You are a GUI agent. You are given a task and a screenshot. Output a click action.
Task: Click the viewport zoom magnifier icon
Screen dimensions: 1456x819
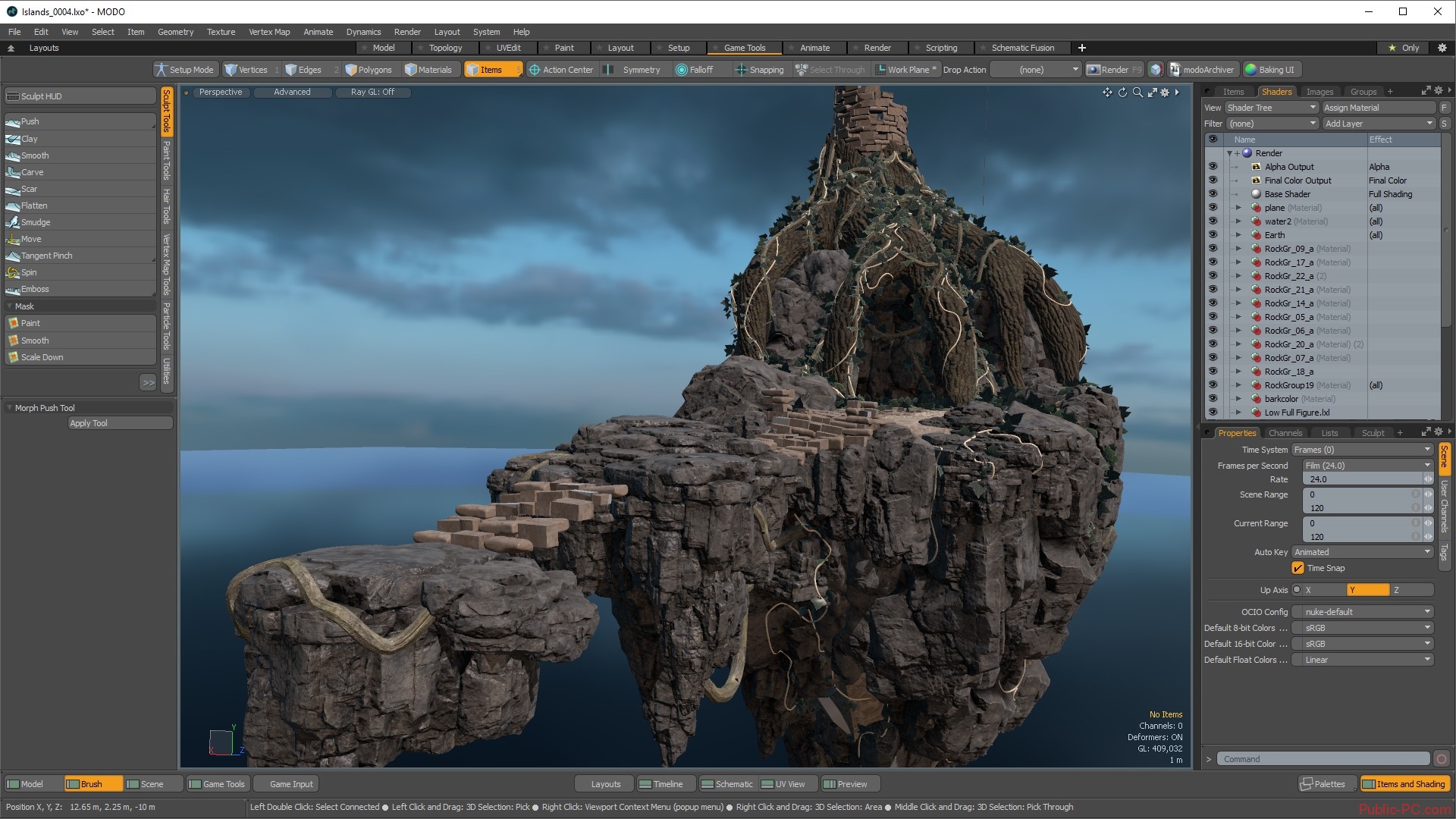coord(1137,93)
